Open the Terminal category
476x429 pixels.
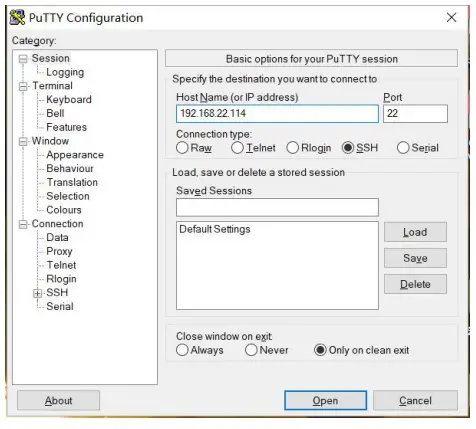pos(52,86)
